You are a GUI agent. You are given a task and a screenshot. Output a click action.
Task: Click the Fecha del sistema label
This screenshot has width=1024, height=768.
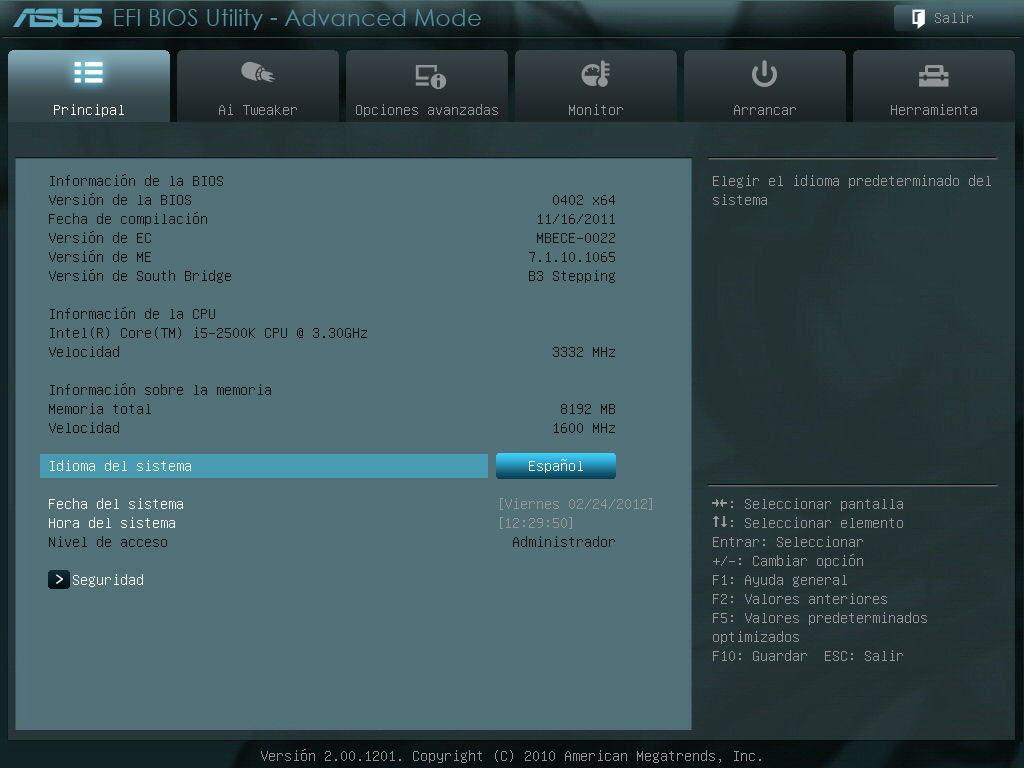116,504
